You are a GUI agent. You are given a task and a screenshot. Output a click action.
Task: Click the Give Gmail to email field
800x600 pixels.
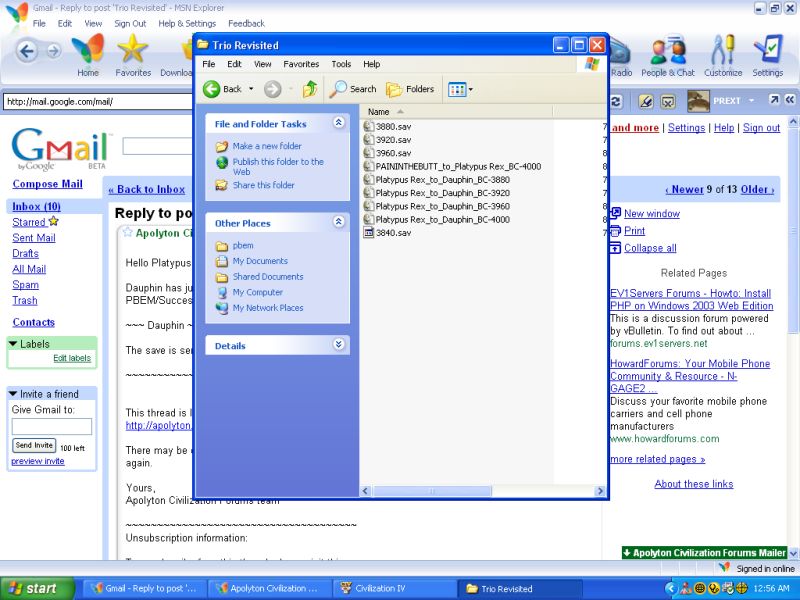(x=52, y=427)
